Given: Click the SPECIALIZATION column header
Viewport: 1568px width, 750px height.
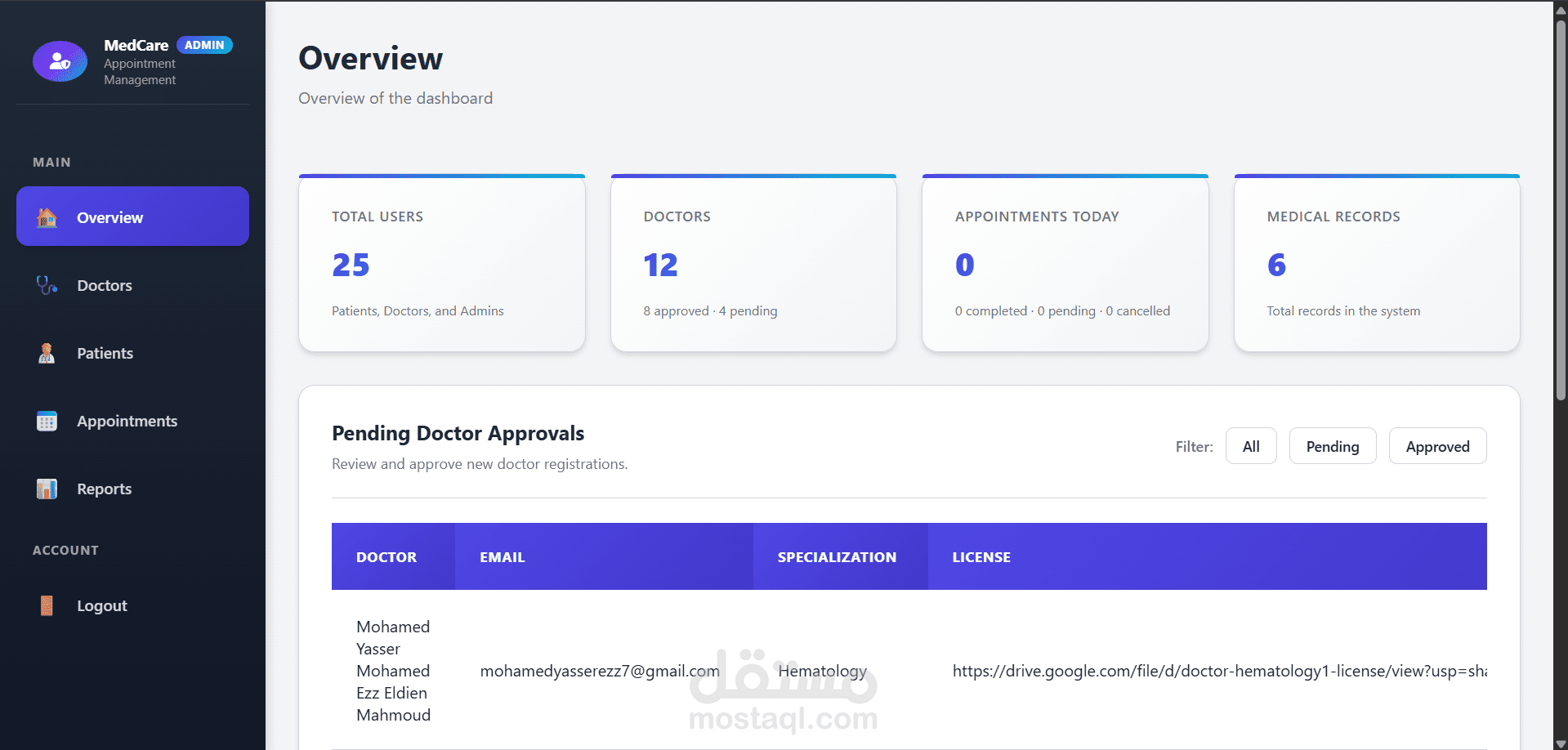Looking at the screenshot, I should [837, 556].
